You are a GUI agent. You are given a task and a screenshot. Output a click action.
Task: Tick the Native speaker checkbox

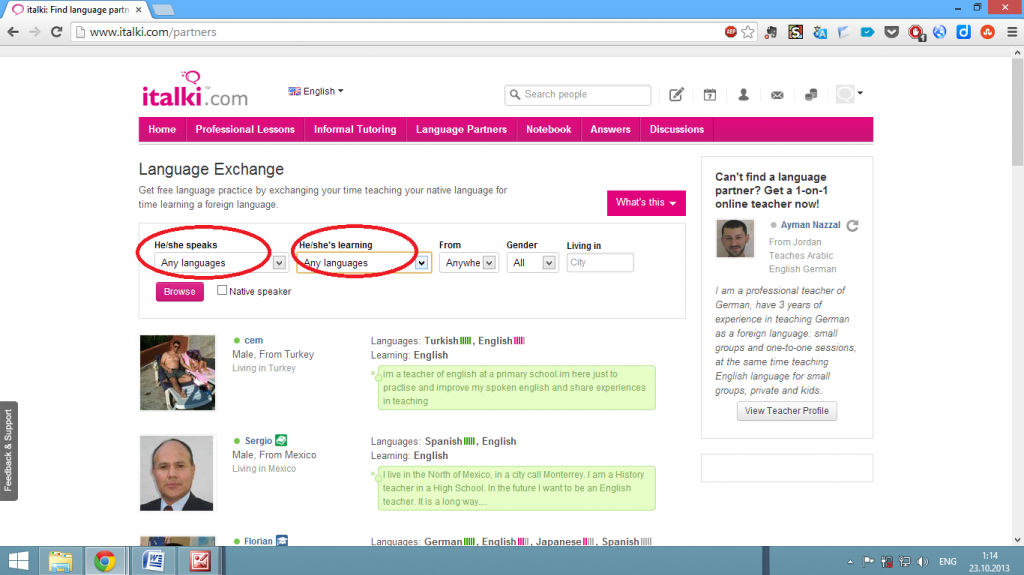tap(222, 290)
